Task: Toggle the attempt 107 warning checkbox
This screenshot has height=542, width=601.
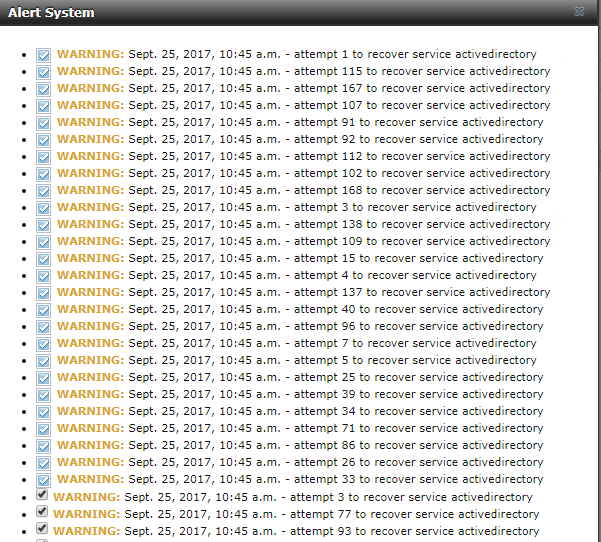Action: 43,106
